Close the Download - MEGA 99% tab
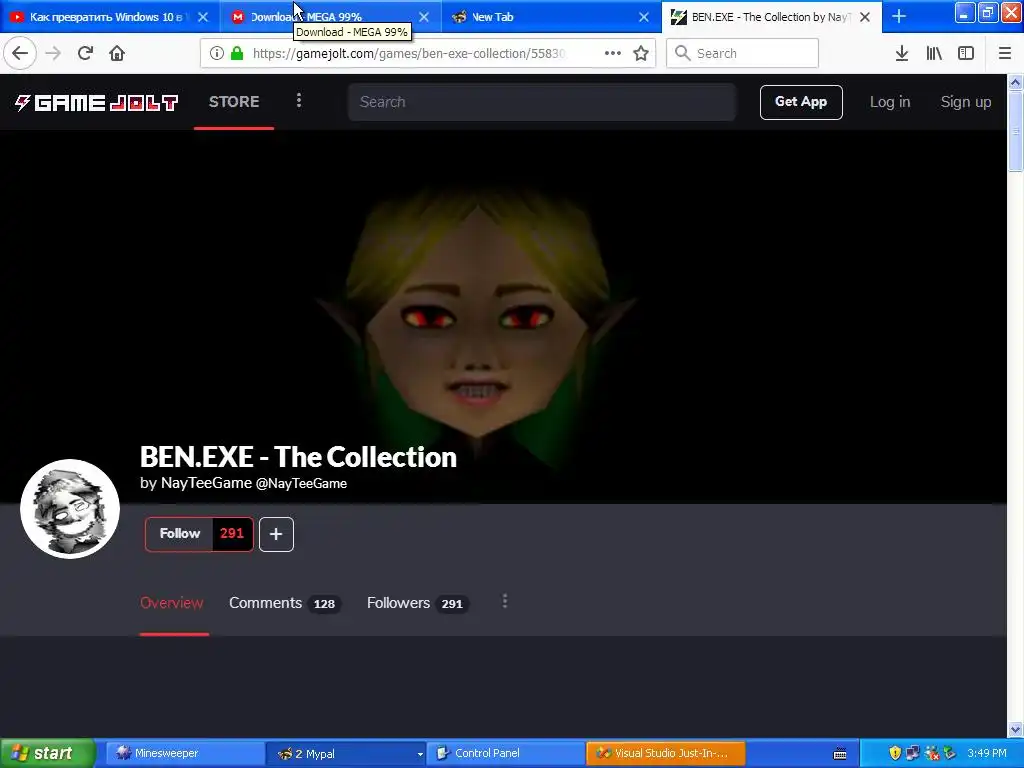 pyautogui.click(x=424, y=17)
